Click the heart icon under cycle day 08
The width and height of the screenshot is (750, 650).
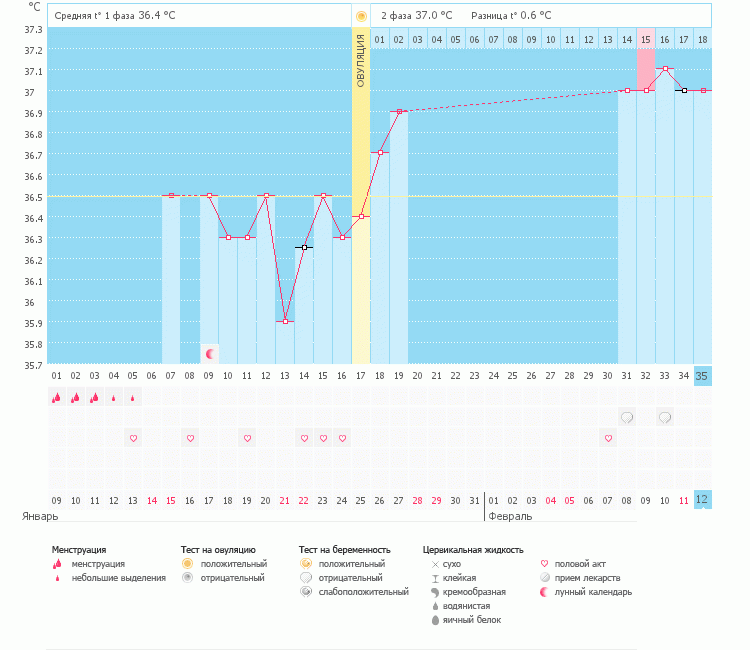(190, 438)
